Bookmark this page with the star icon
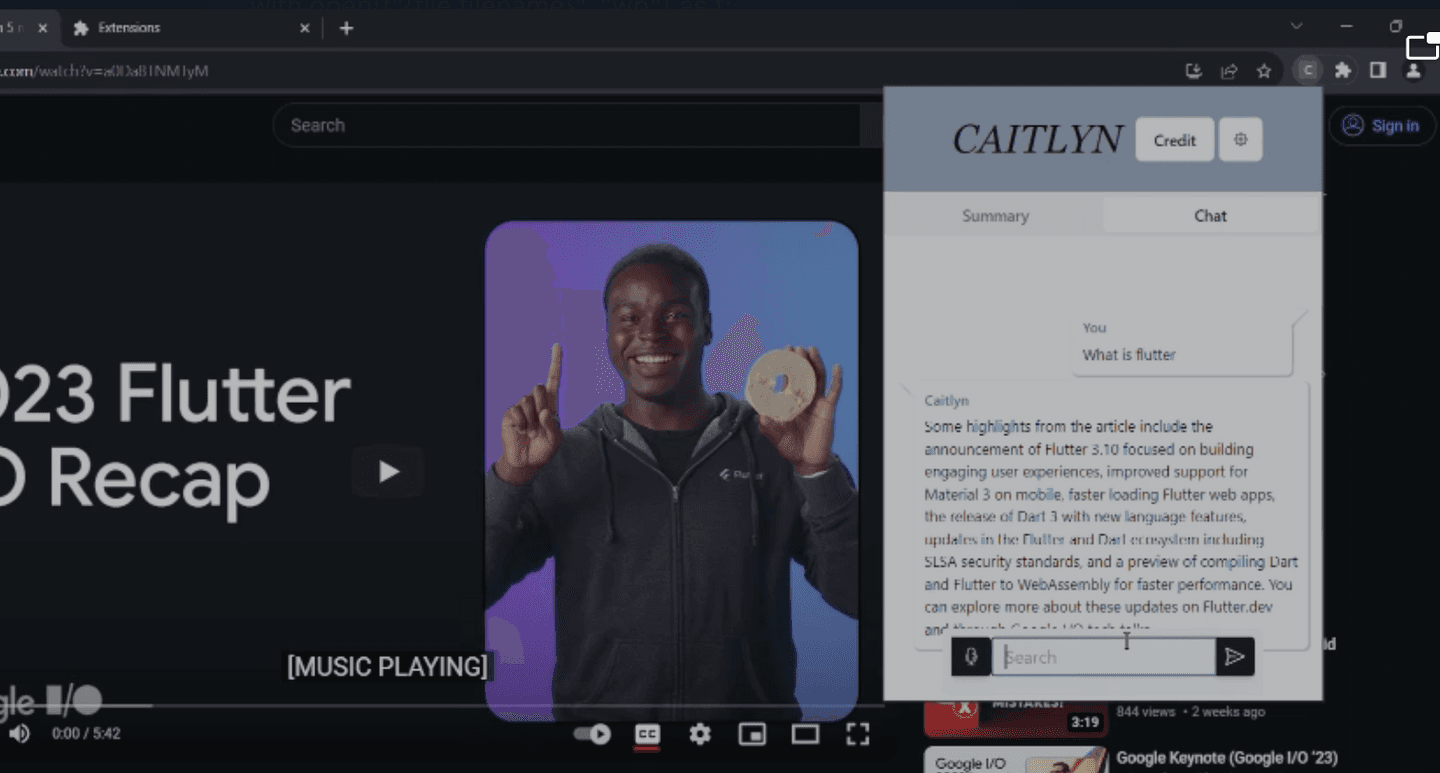 tap(1264, 71)
